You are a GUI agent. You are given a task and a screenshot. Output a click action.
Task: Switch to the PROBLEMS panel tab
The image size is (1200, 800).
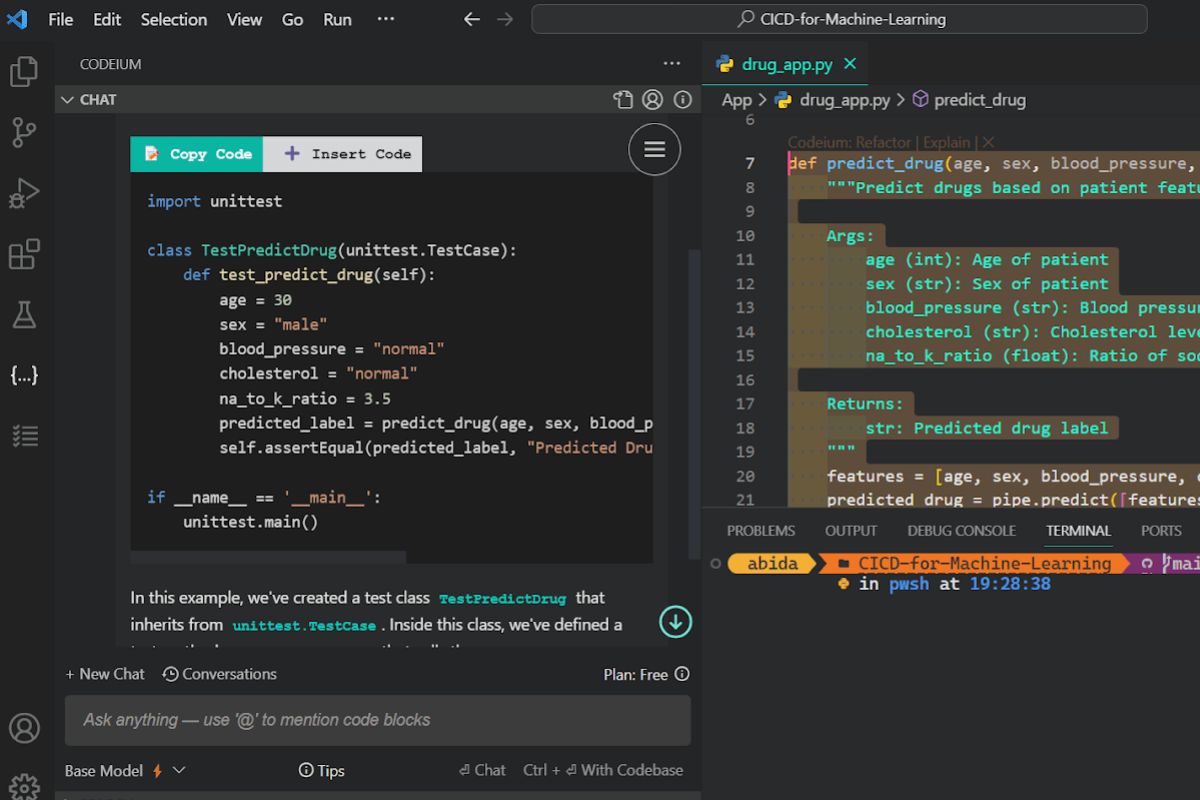pos(760,531)
